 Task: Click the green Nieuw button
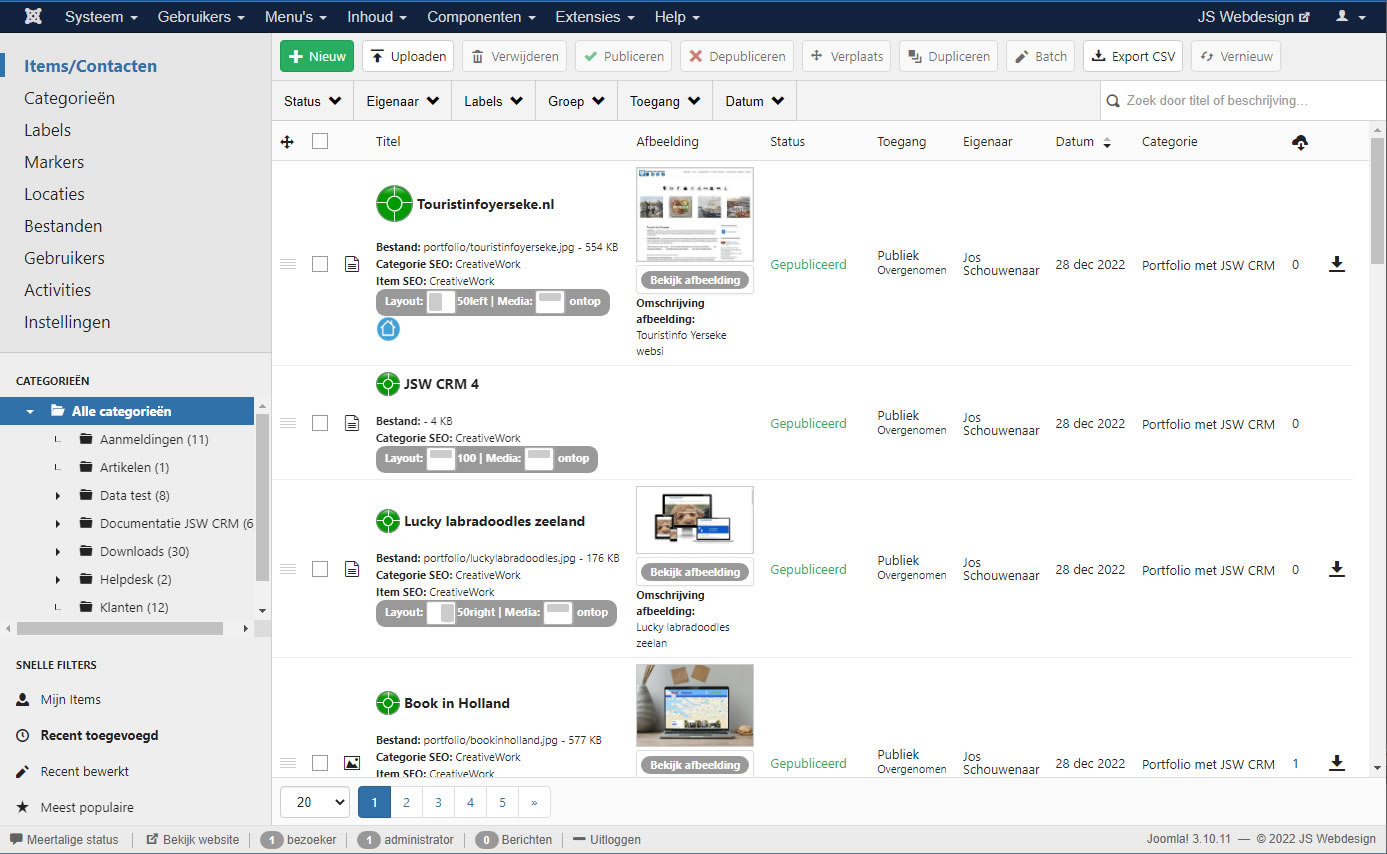coord(317,56)
